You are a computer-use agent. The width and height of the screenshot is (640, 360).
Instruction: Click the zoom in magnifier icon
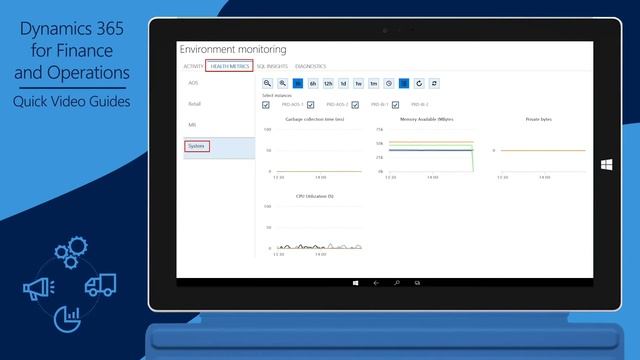[282, 83]
